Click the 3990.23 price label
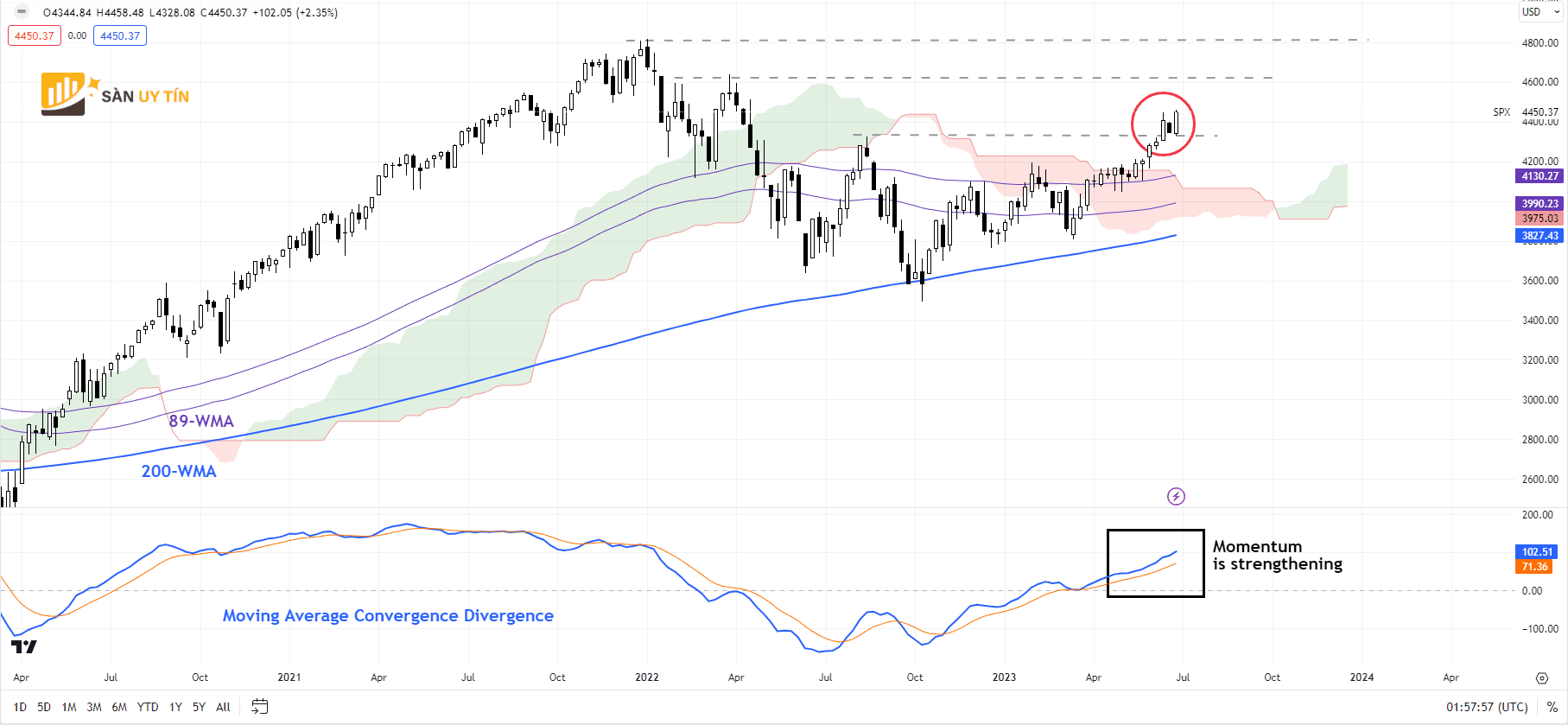1568x725 pixels. pyautogui.click(x=1539, y=204)
